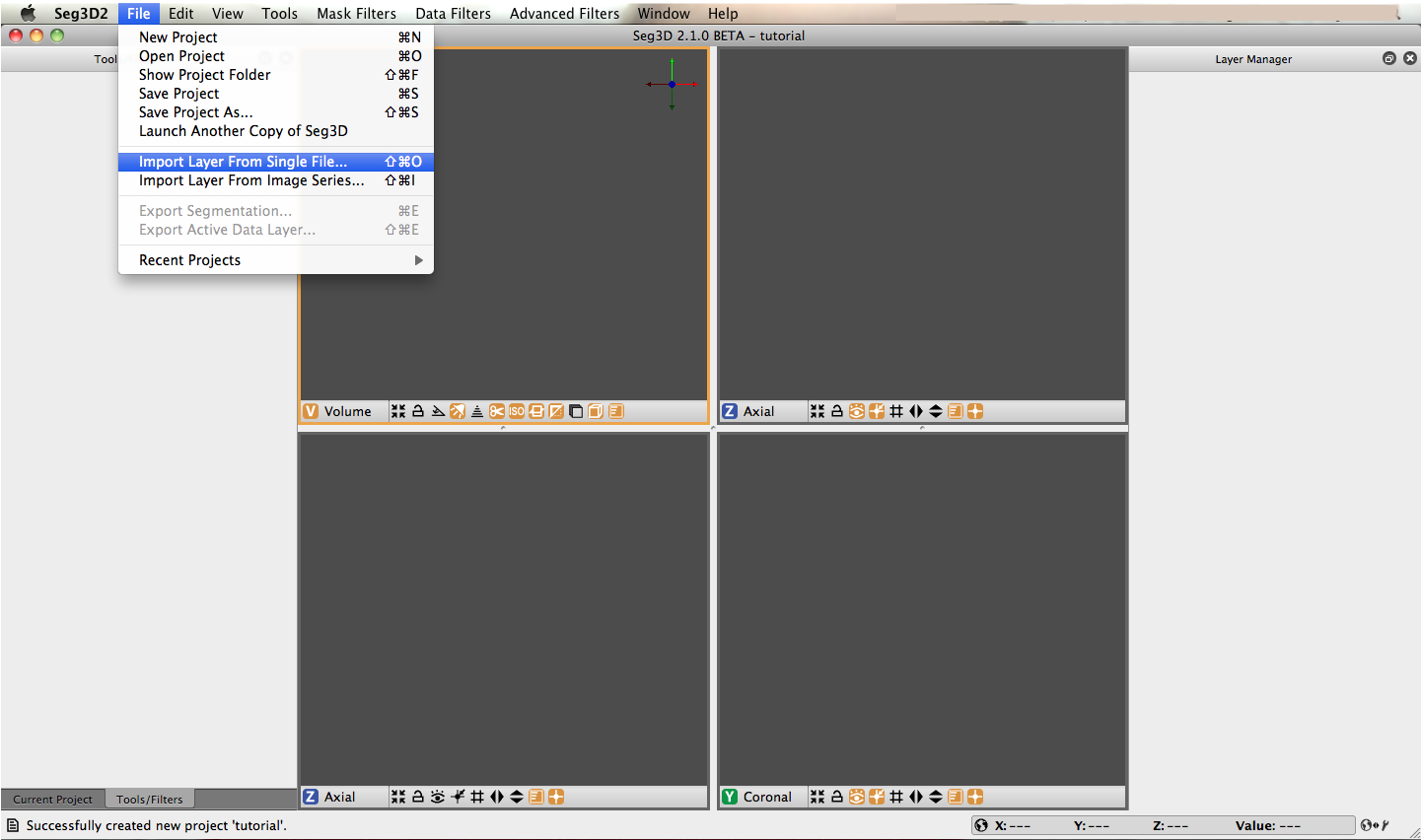Open the View menu in the menu bar

click(x=227, y=13)
